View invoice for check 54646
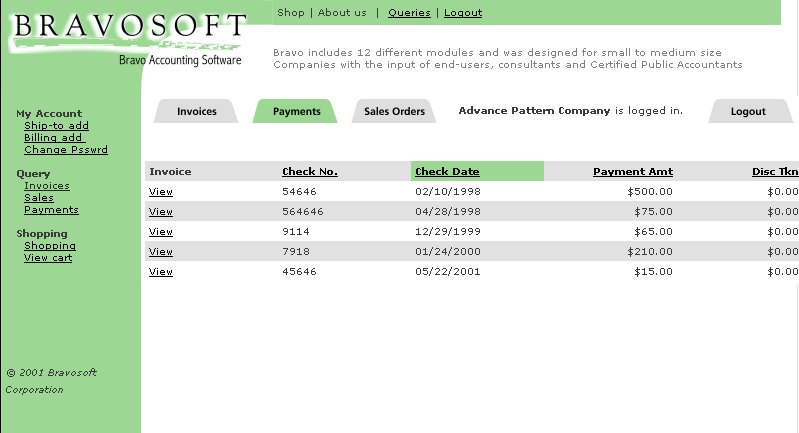The height and width of the screenshot is (433, 799). tap(160, 191)
